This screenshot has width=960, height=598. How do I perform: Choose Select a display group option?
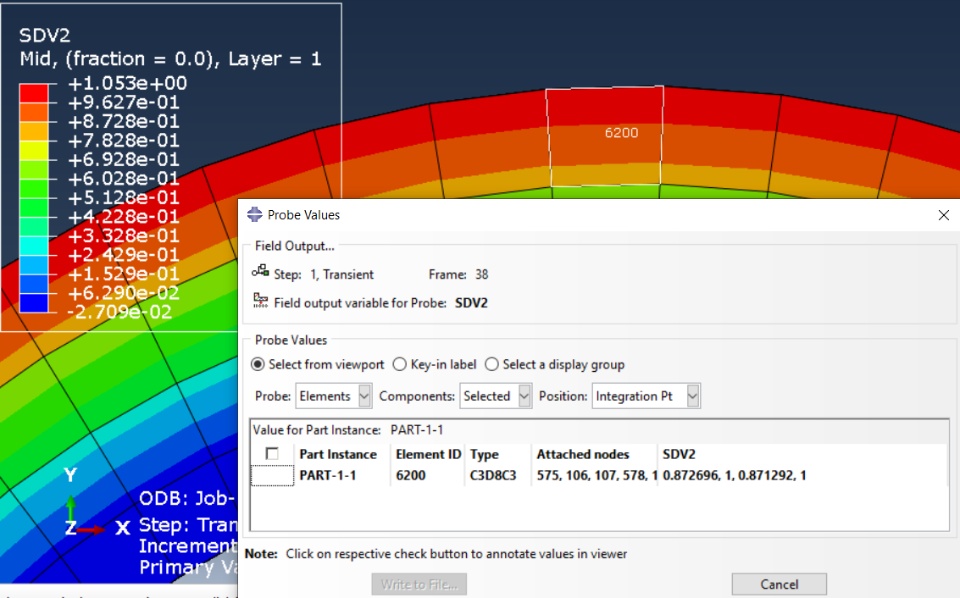click(x=491, y=364)
